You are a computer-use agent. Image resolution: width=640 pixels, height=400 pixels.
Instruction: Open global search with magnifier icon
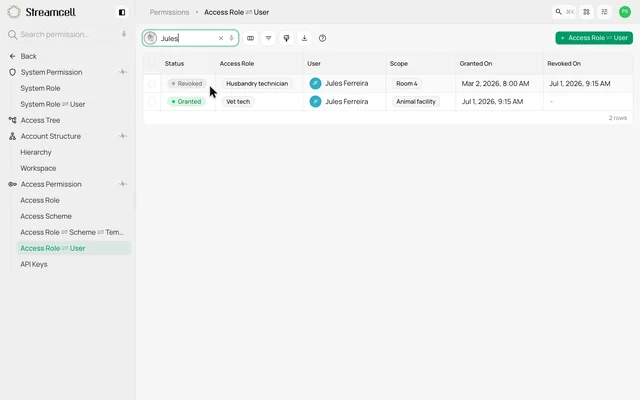tap(558, 12)
